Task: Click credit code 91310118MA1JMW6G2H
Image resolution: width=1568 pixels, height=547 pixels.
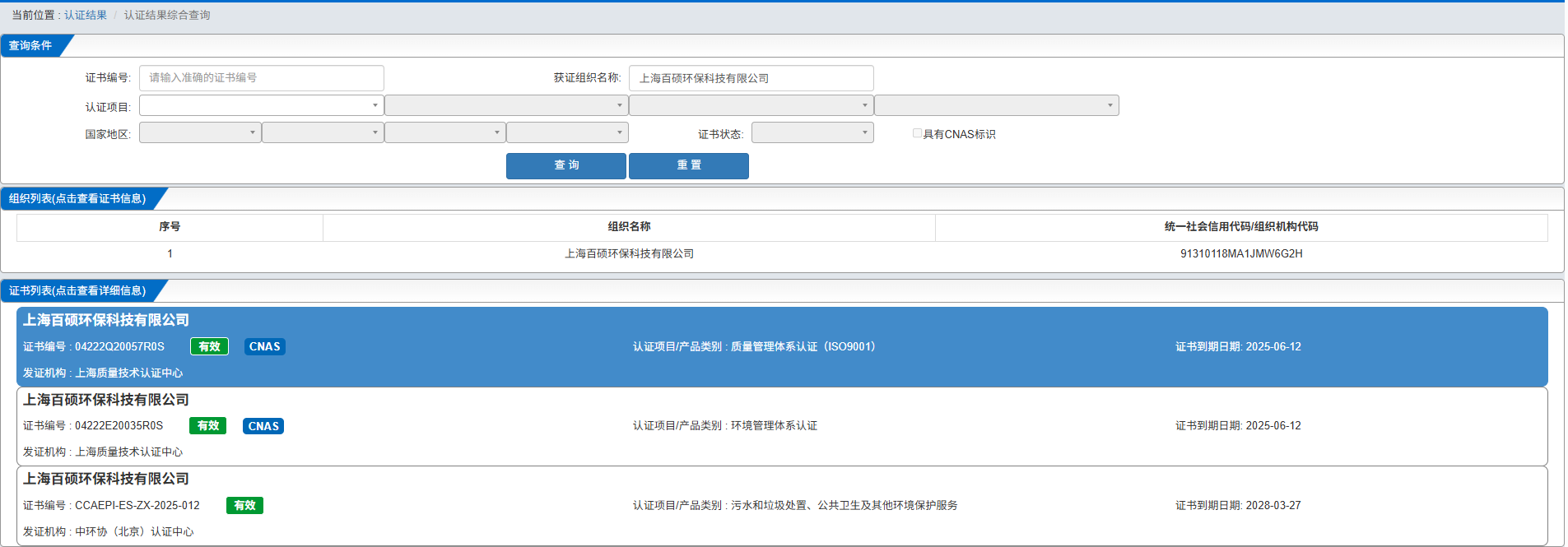Action: click(1241, 254)
